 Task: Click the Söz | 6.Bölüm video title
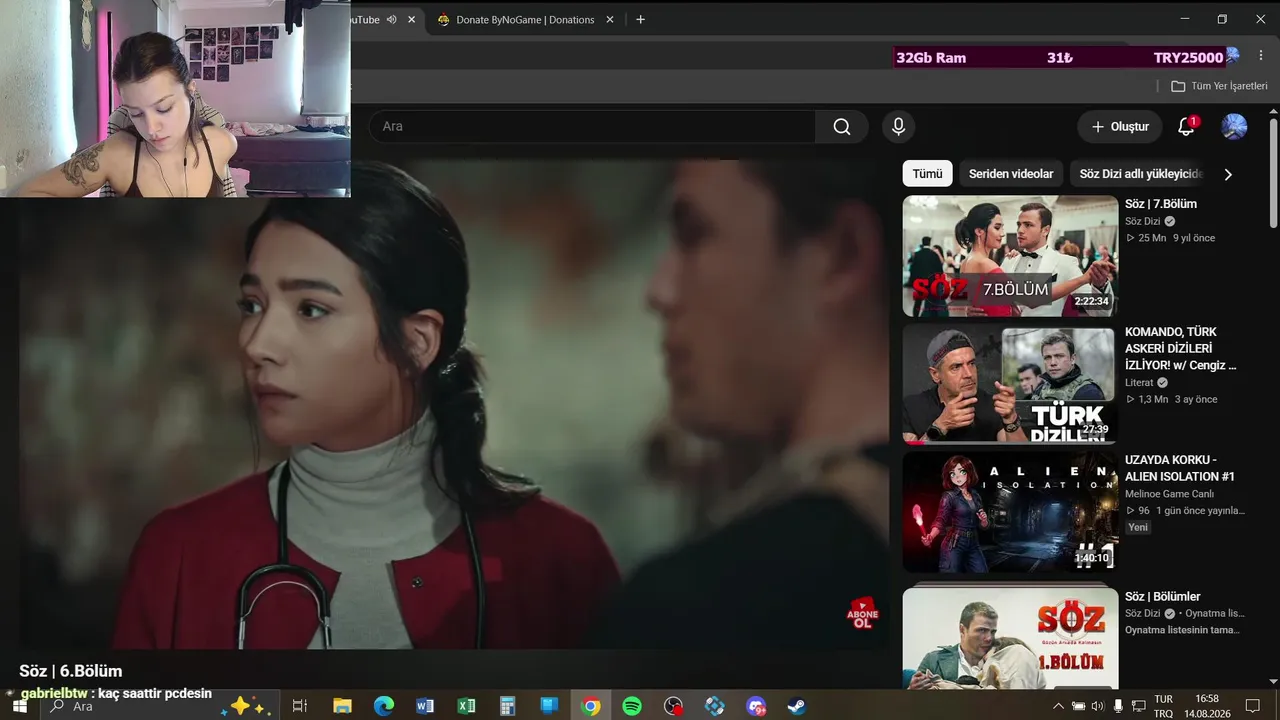70,671
